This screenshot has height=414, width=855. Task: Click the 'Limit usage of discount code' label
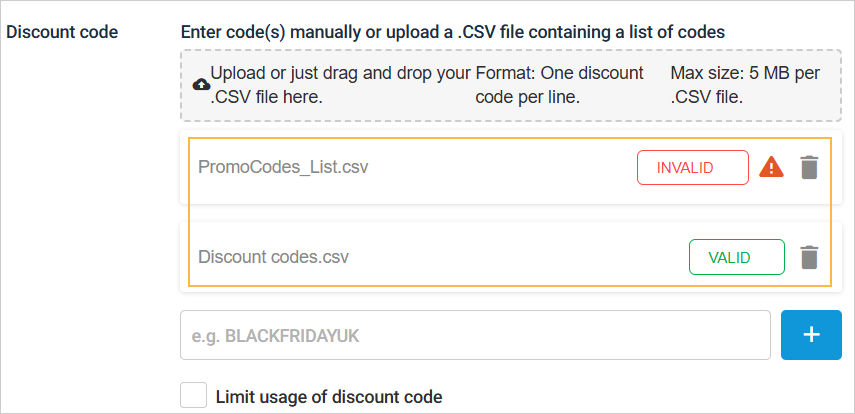click(328, 396)
